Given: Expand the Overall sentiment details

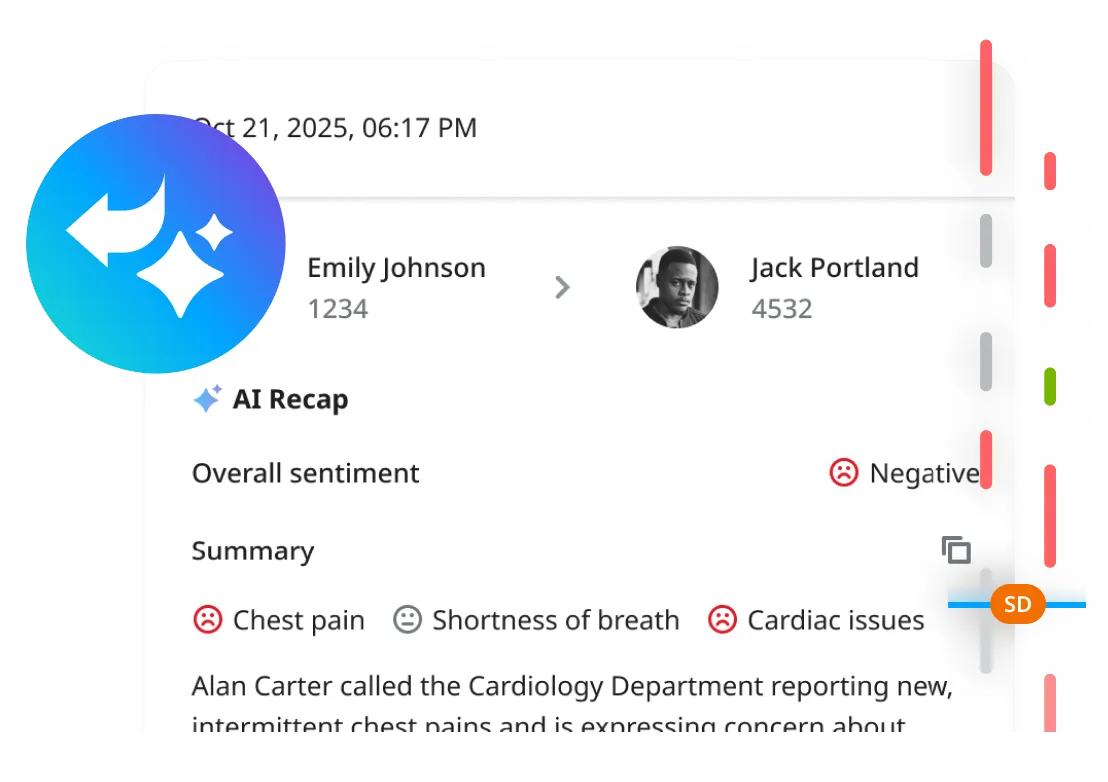Looking at the screenshot, I should [305, 472].
